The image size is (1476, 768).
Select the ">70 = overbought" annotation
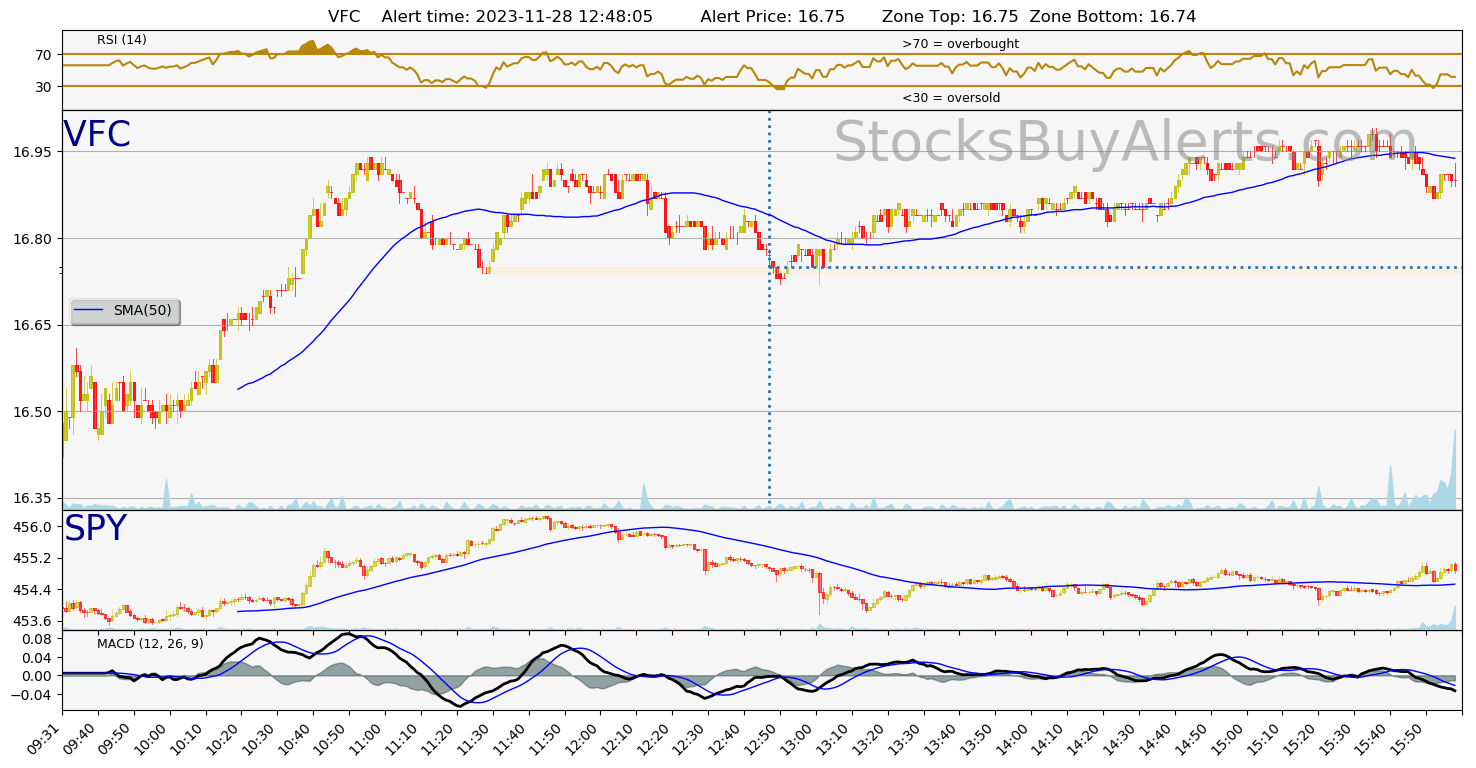(960, 44)
